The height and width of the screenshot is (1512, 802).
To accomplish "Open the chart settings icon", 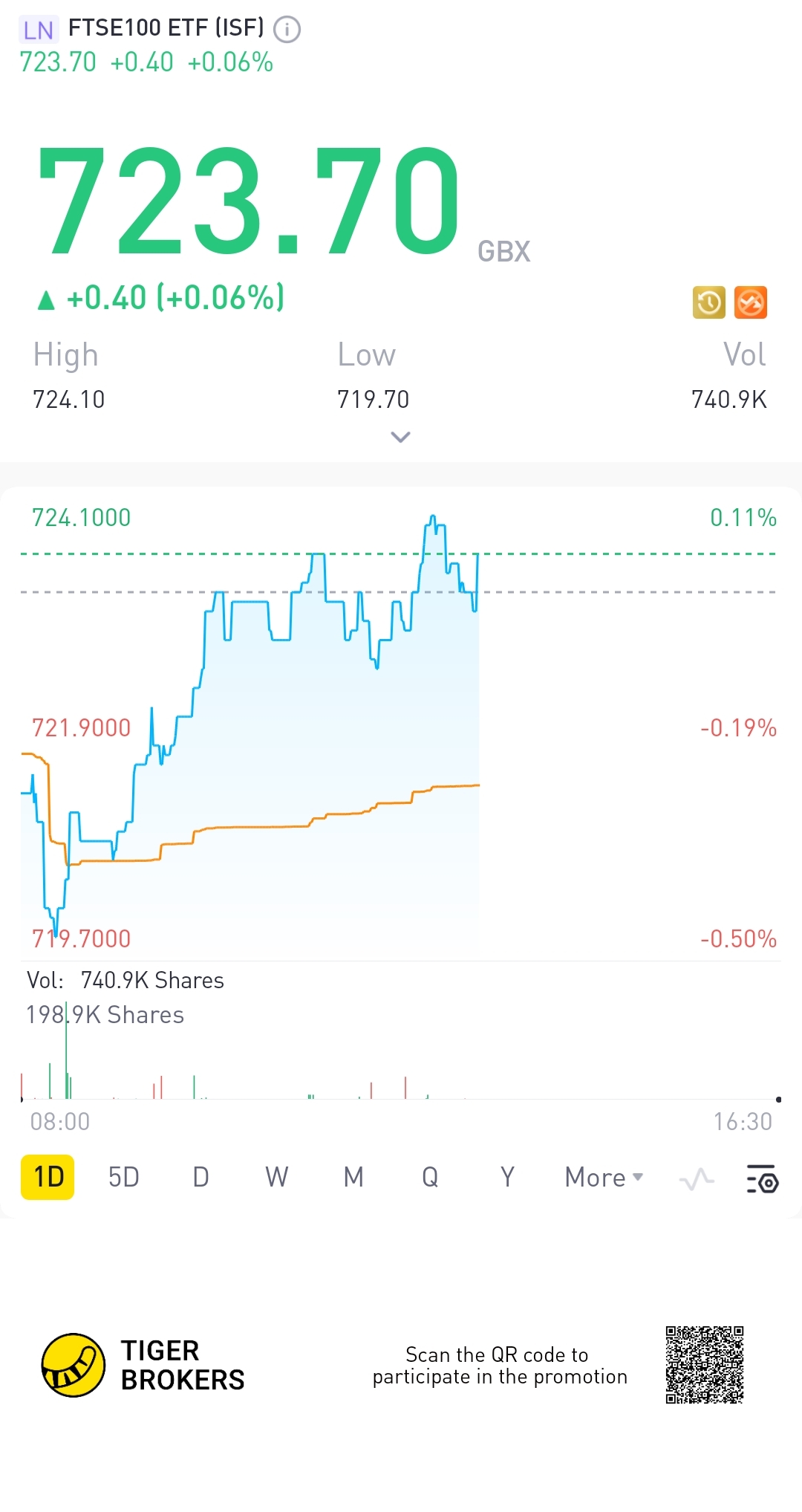I will coord(762,1178).
